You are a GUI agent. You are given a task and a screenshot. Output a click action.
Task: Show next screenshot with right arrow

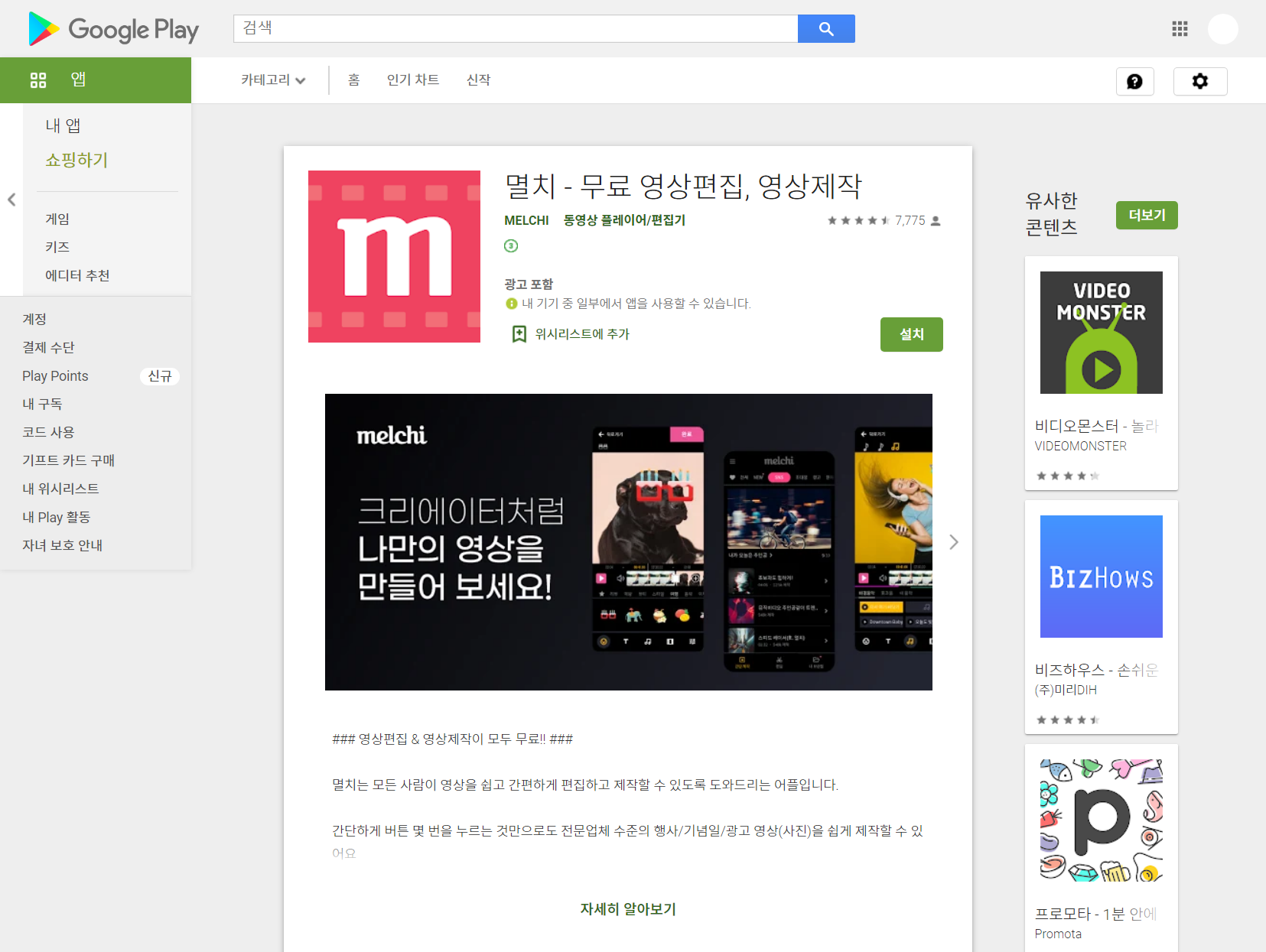point(953,542)
